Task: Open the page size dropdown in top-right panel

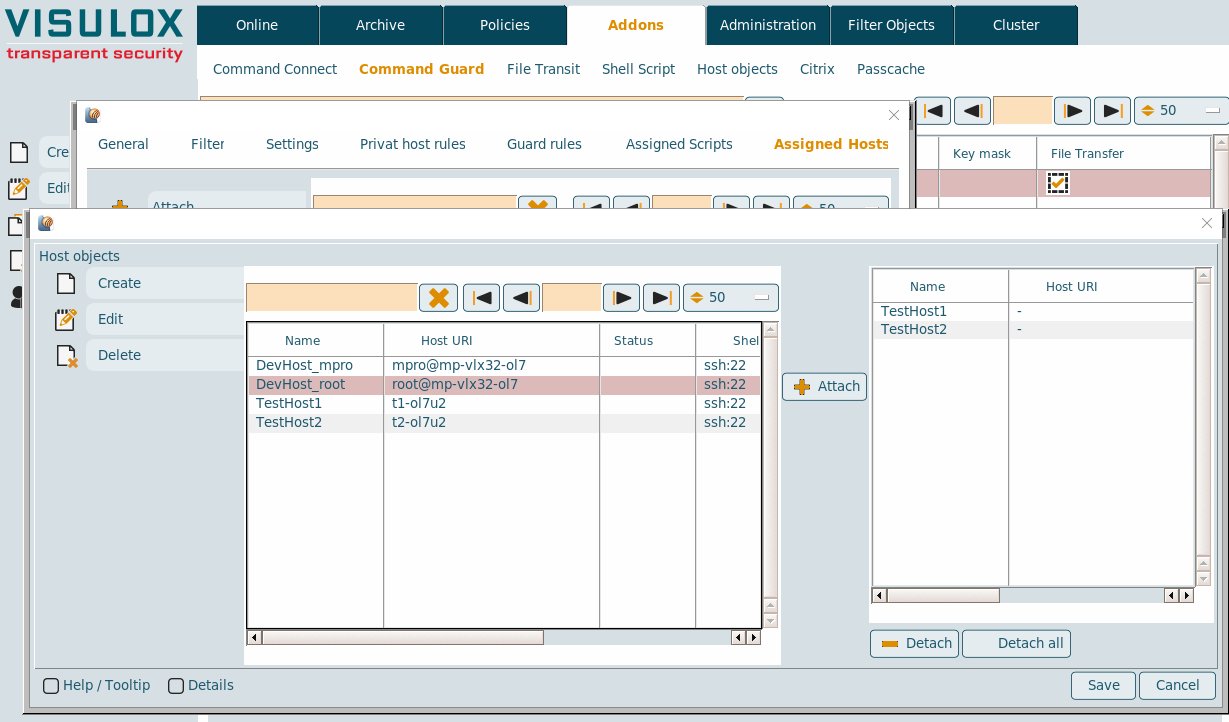Action: 1181,110
